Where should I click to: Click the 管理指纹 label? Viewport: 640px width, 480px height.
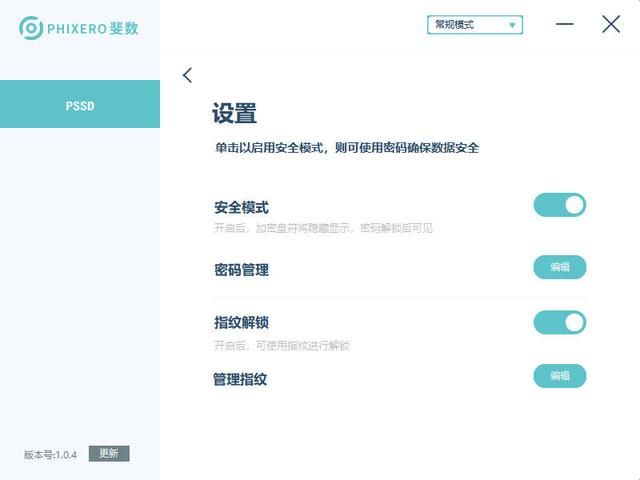240,379
